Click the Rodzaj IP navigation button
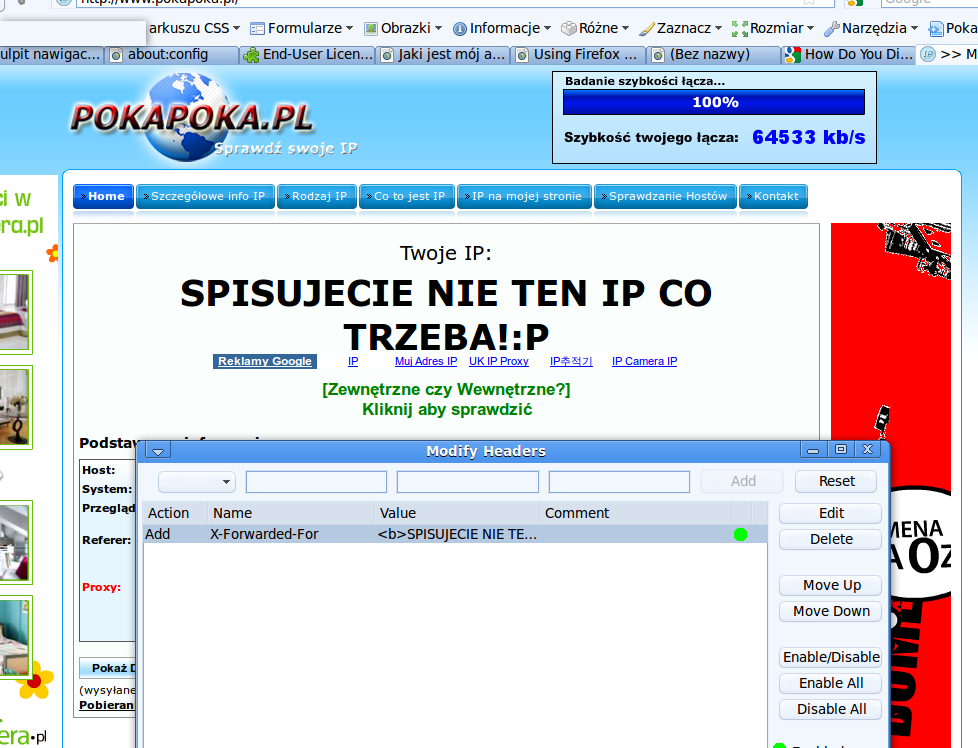 point(317,197)
